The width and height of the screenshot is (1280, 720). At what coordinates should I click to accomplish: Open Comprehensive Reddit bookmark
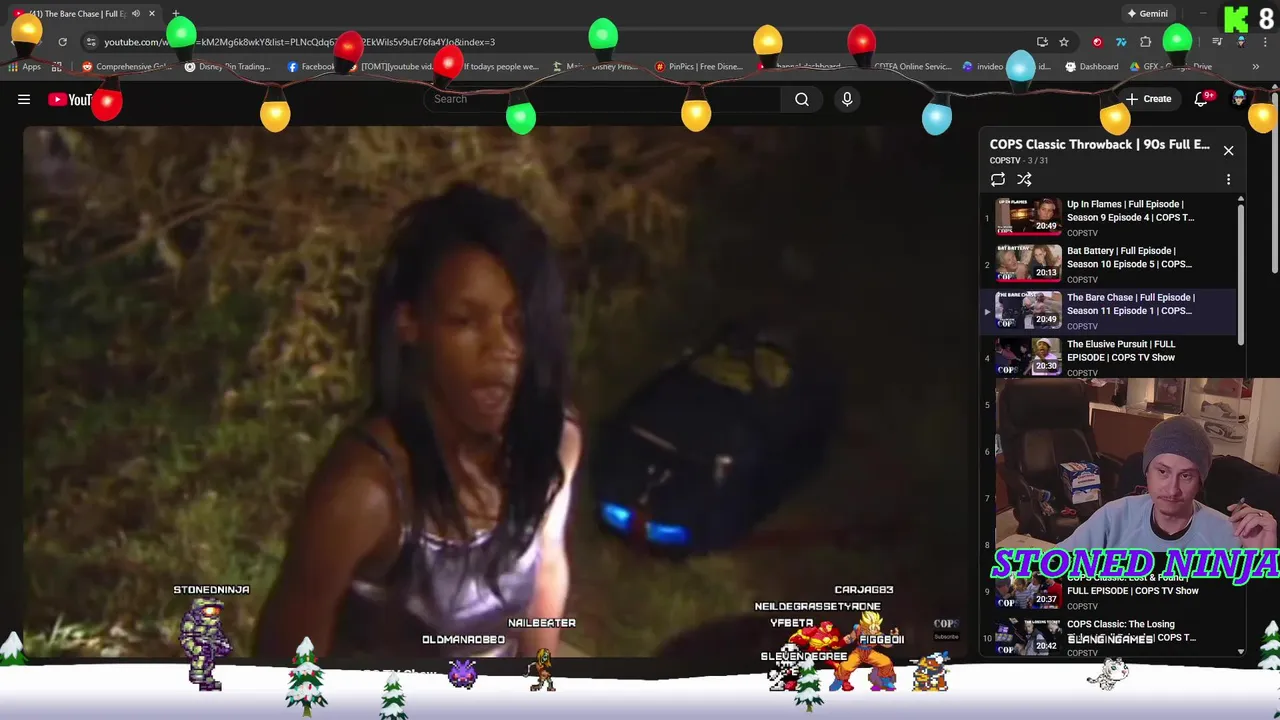(x=127, y=67)
